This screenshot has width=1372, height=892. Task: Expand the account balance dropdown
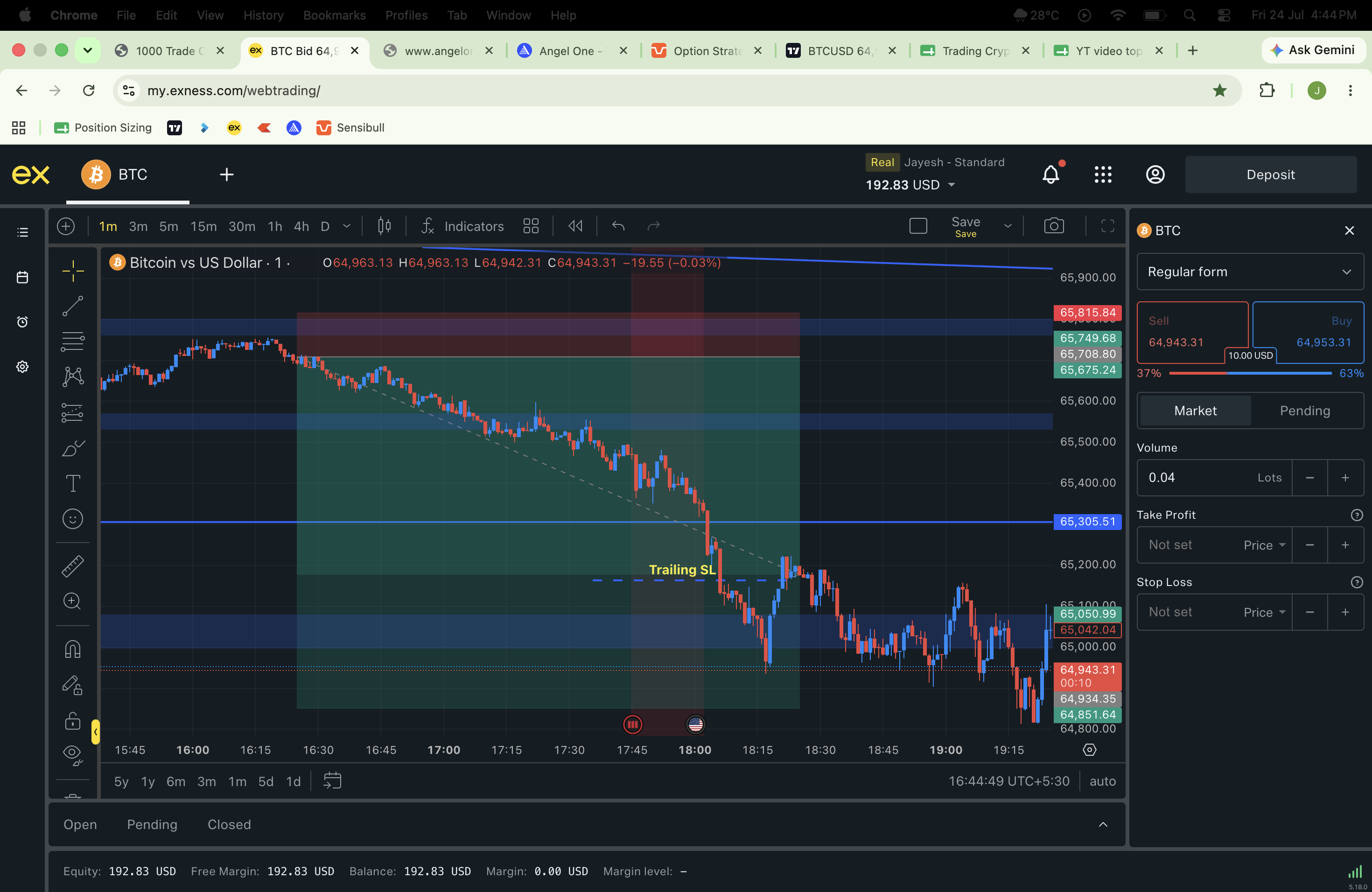click(952, 185)
